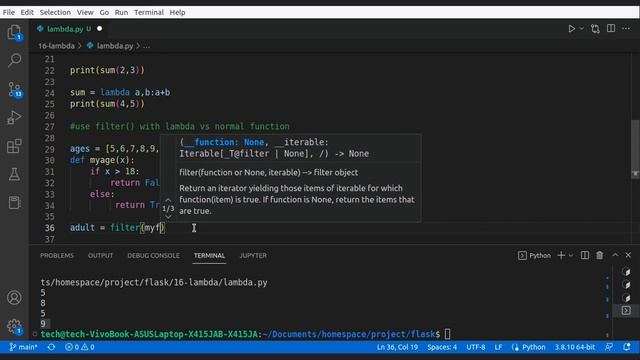Open the Help menu
Image resolution: width=640 pixels, height=360 pixels.
[178, 12]
